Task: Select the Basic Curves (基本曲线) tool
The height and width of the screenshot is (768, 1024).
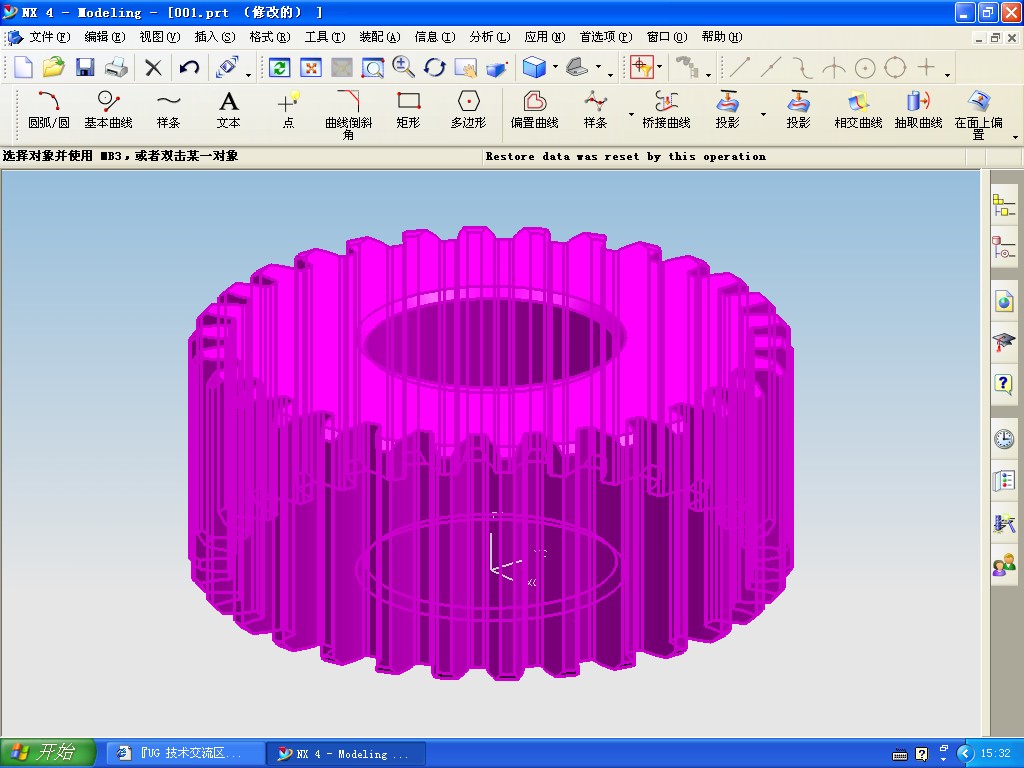Action: point(108,110)
